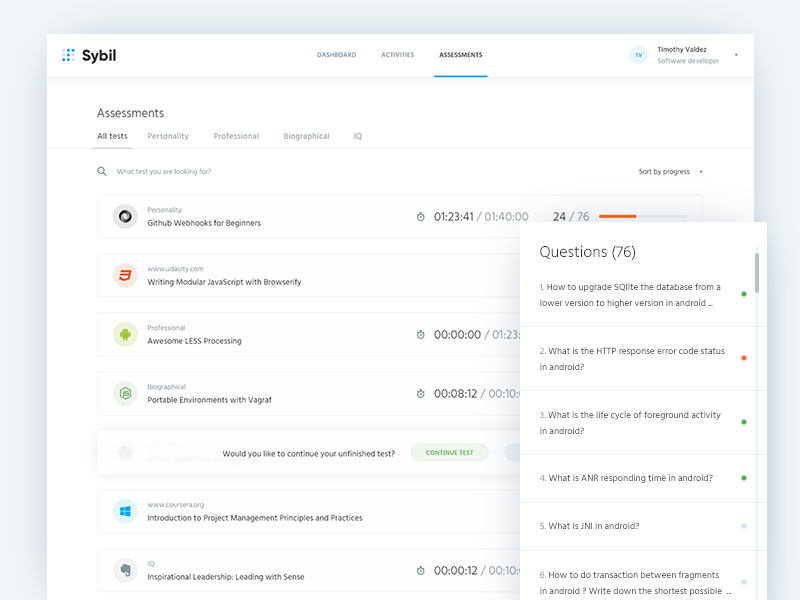The height and width of the screenshot is (600, 800).
Task: Expand the Timothy Valdez account menu
Action: tap(736, 55)
